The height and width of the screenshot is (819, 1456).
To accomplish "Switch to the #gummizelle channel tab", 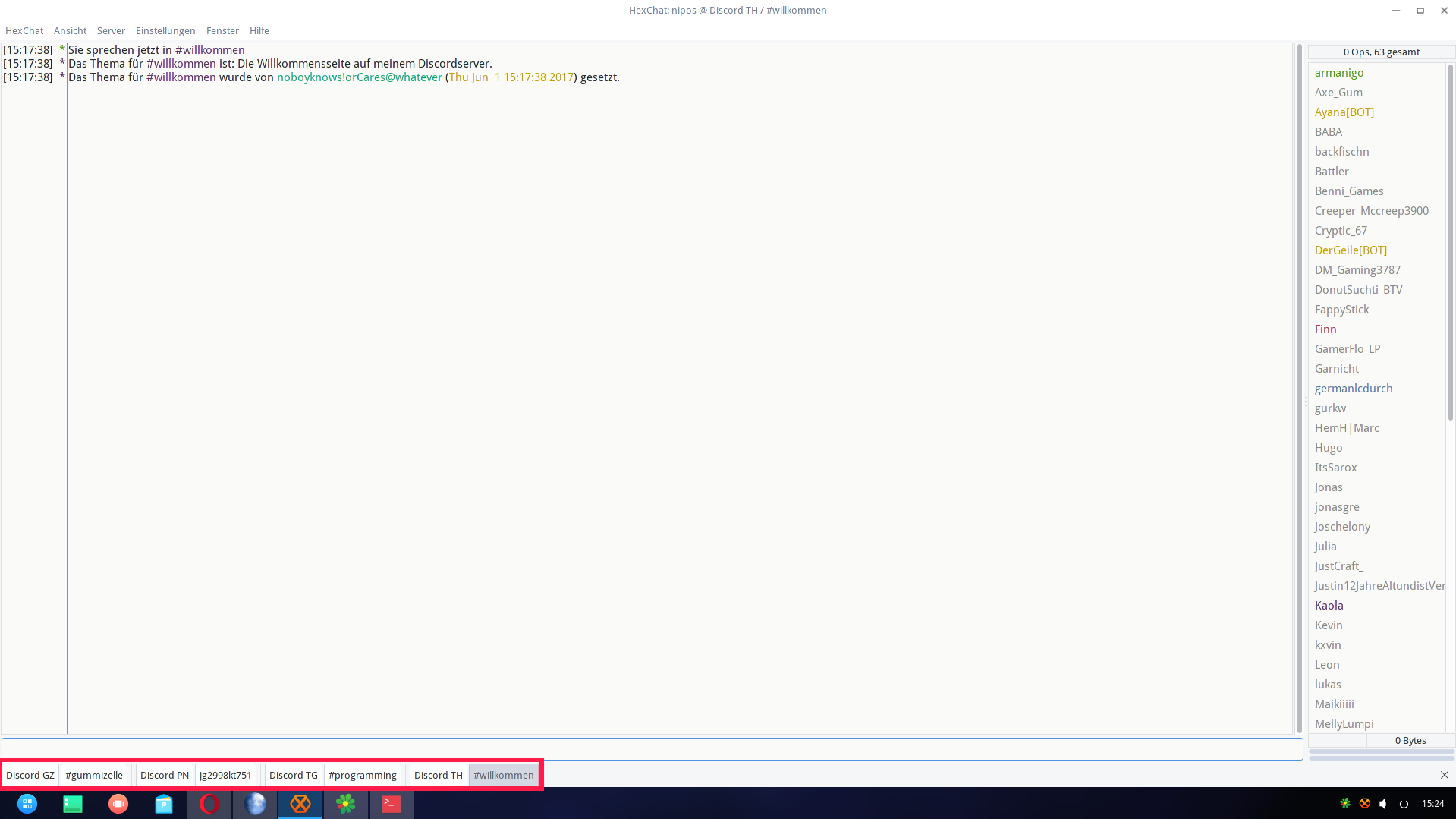I will click(x=93, y=775).
